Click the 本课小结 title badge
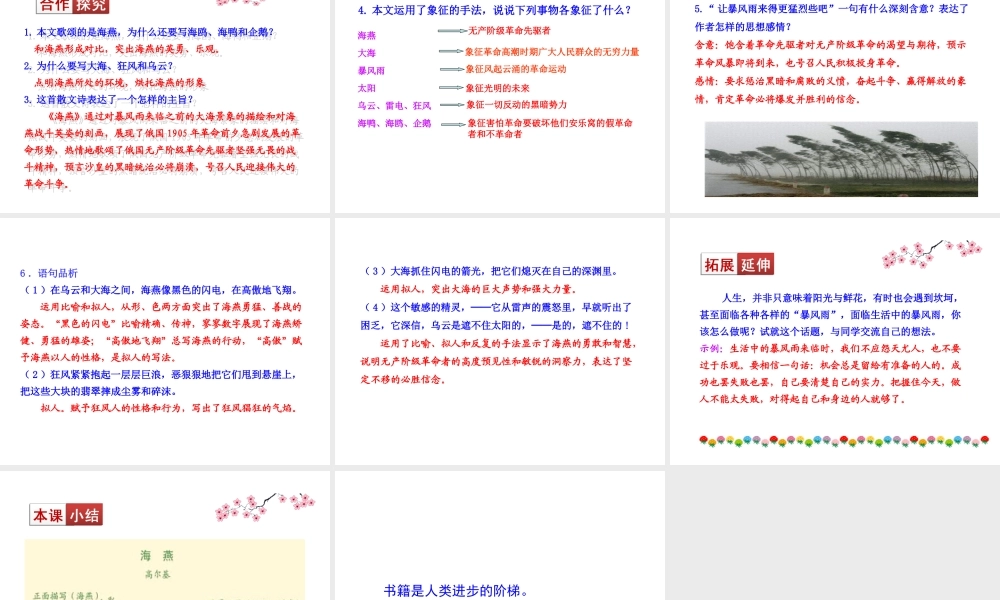Screen dimensions: 1000x600 coord(66,515)
